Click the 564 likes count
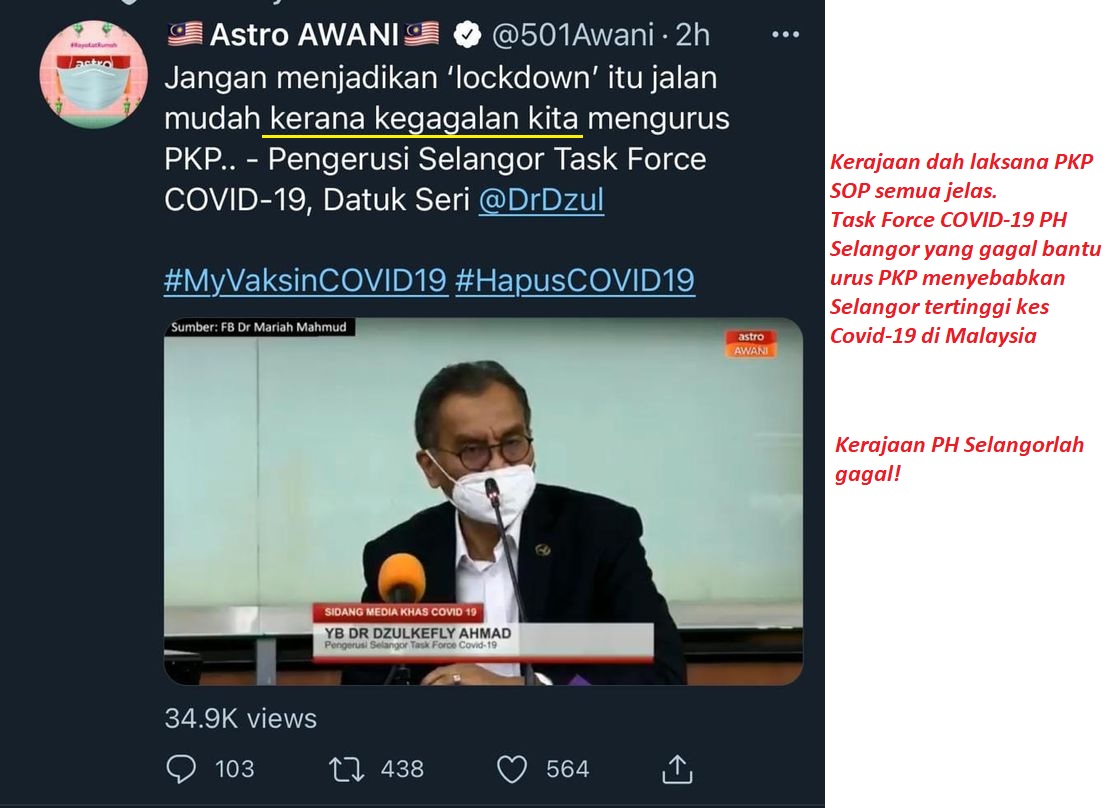The height and width of the screenshot is (808, 1115). click(x=567, y=769)
